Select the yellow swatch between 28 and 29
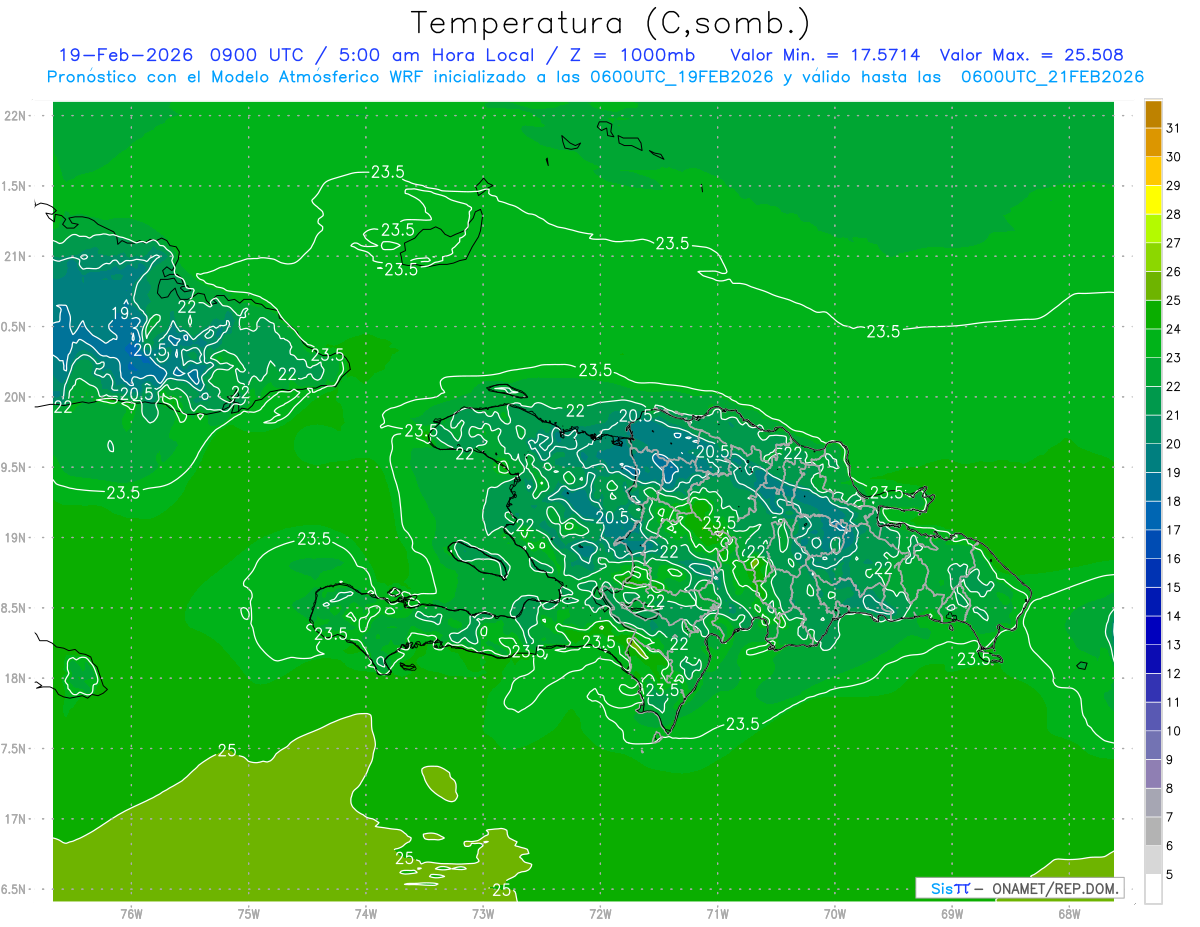1200x927 pixels. coord(1153,200)
